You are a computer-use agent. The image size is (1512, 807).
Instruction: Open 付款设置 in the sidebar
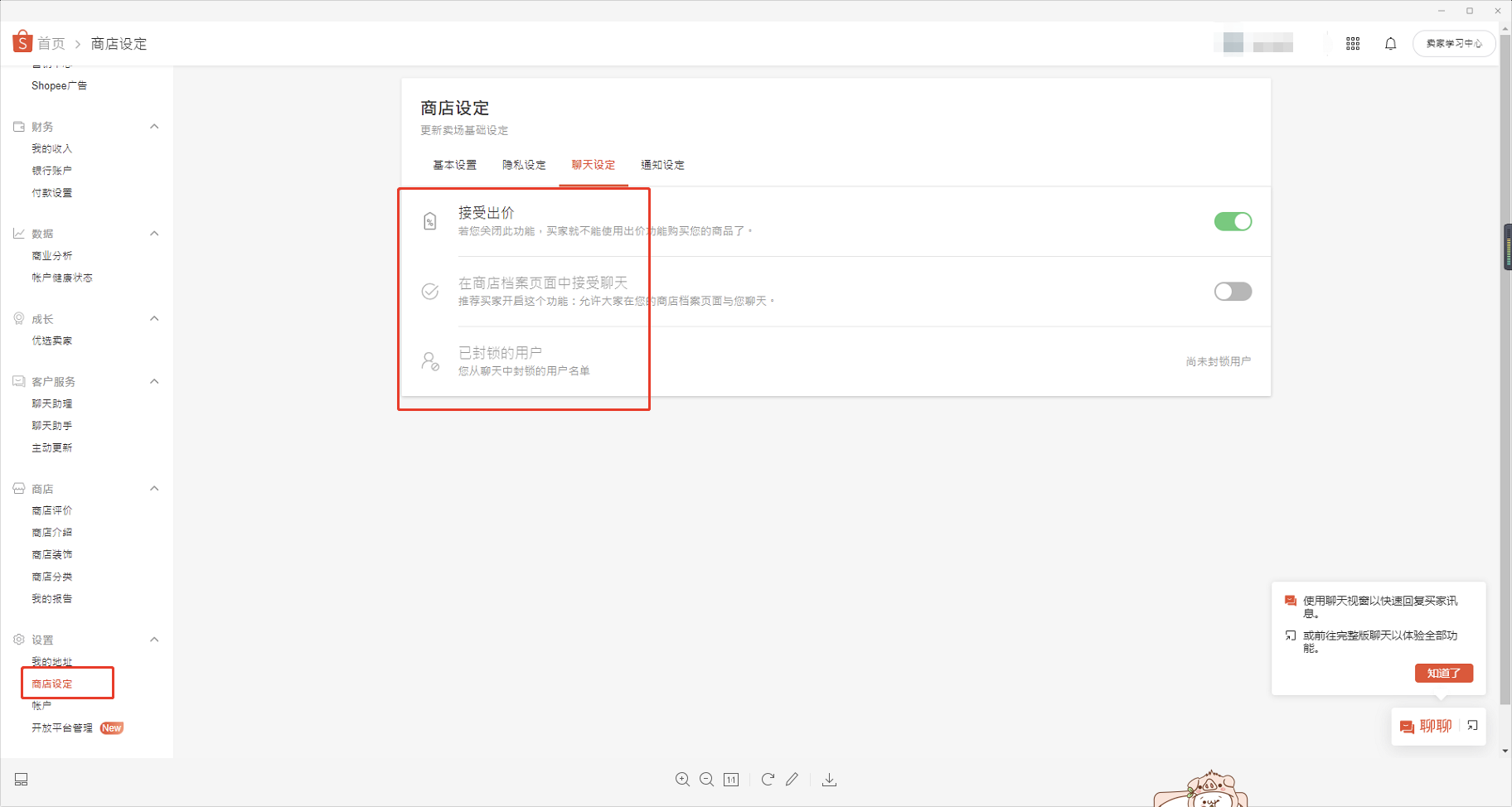51,192
